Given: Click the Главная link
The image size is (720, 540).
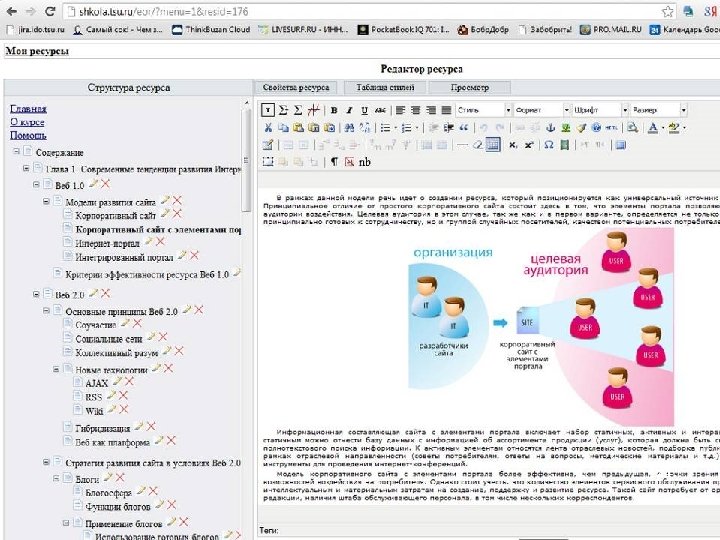Looking at the screenshot, I should pyautogui.click(x=28, y=109).
